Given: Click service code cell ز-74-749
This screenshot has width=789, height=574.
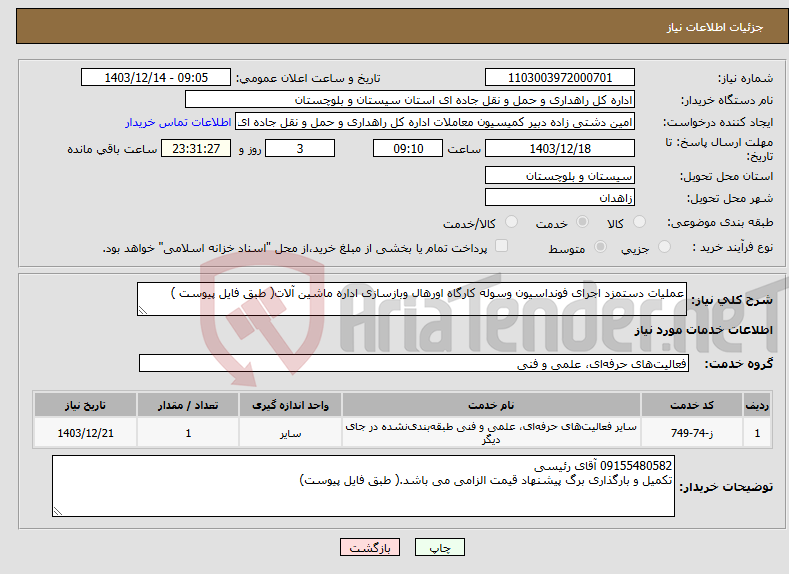Looking at the screenshot, I should coord(692,433).
